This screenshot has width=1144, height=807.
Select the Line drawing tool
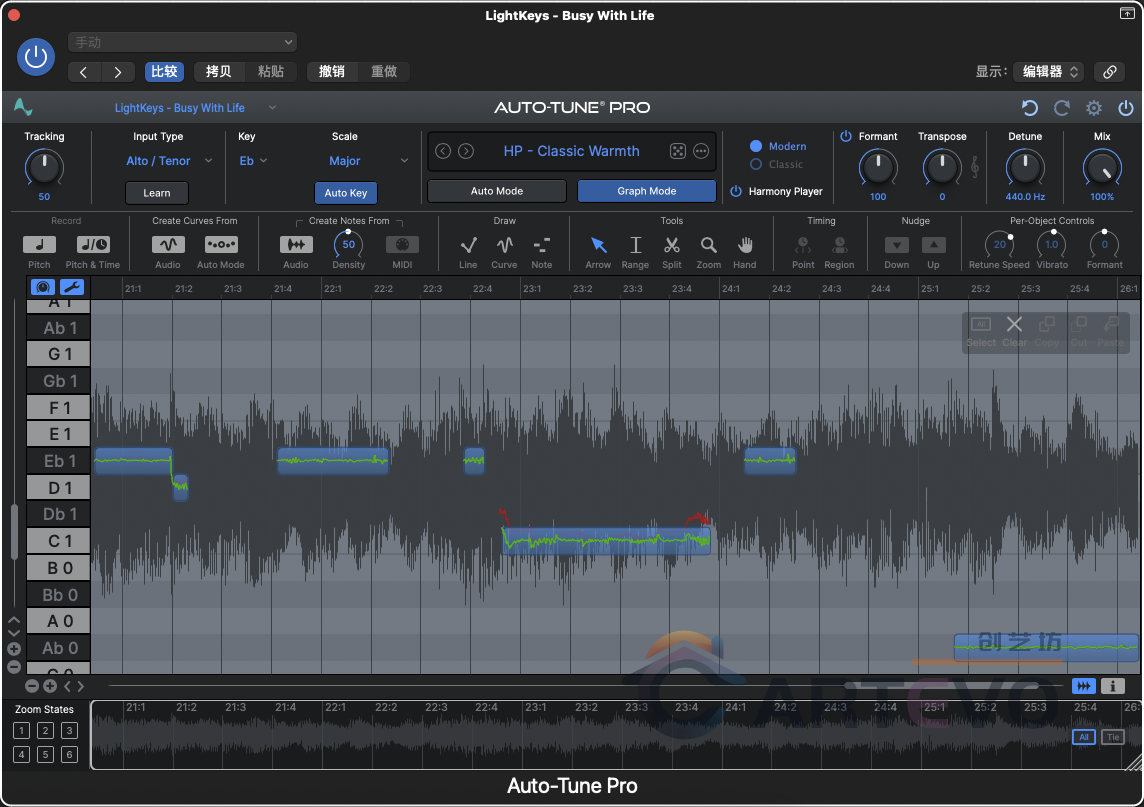click(x=468, y=247)
